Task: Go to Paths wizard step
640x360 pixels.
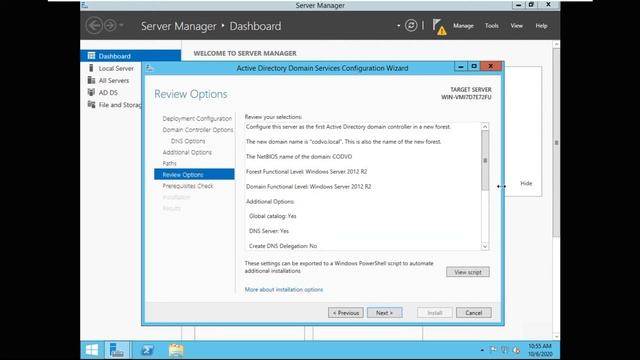Action: click(169, 163)
